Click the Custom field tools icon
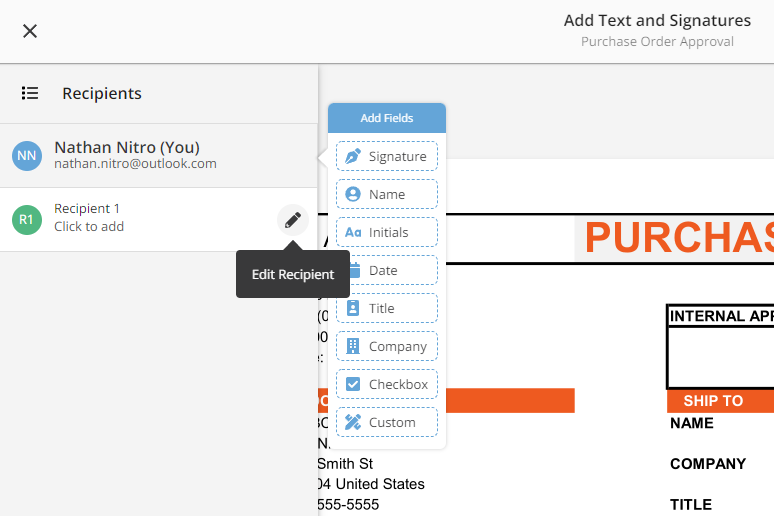 pos(353,423)
